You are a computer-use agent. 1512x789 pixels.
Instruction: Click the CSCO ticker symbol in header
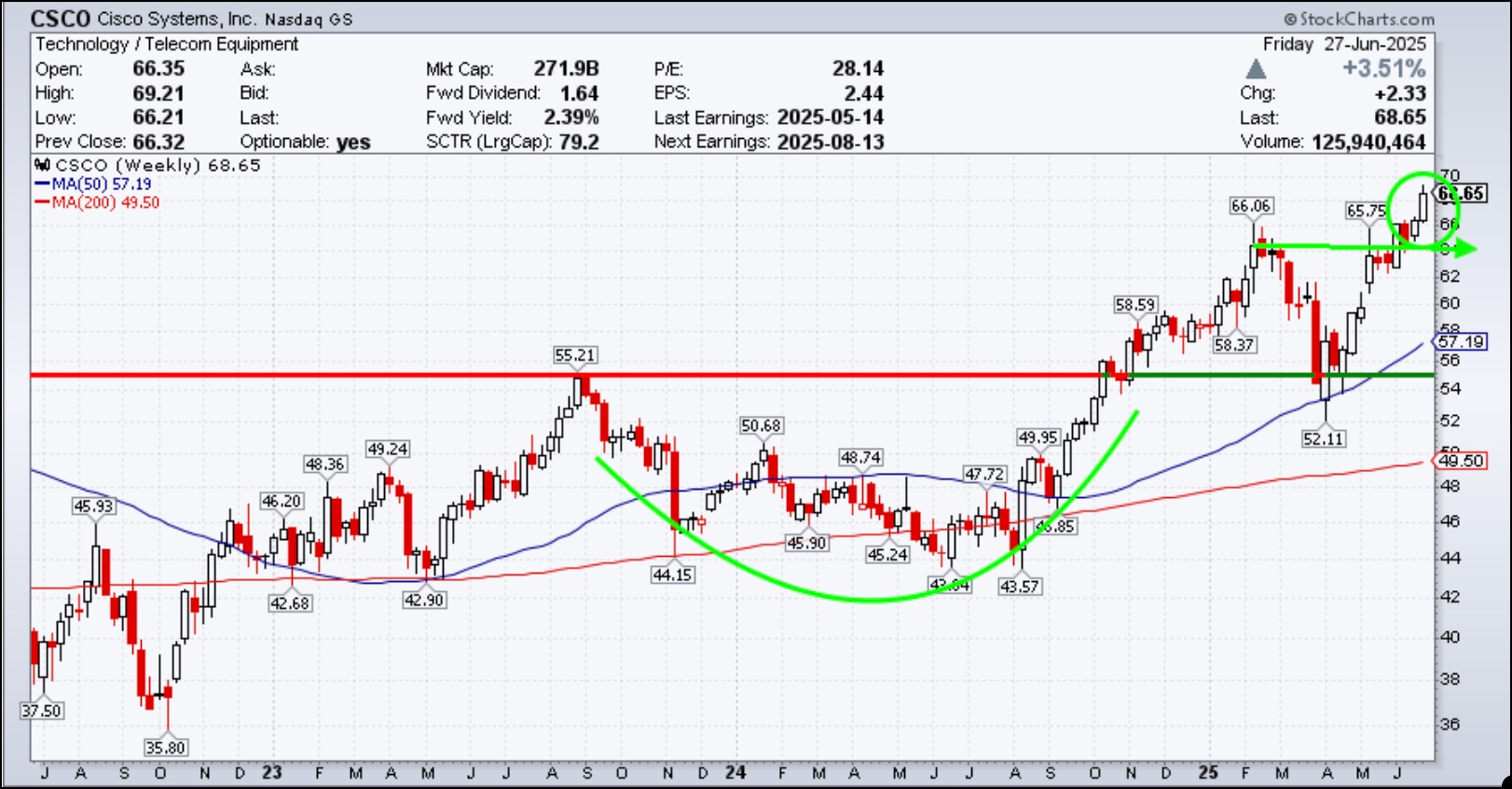point(61,19)
